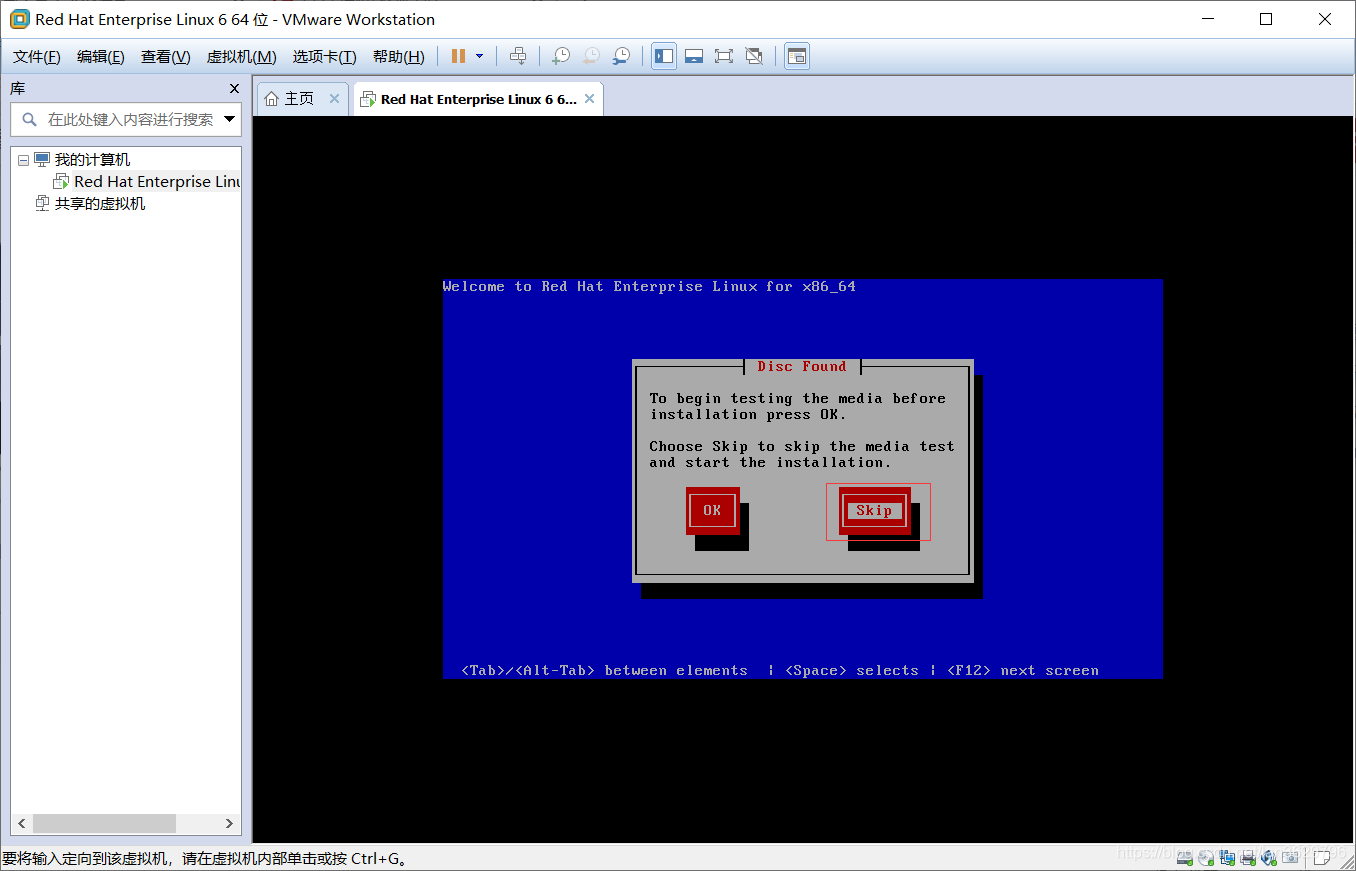Click the message log status bar icon
Image resolution: width=1356 pixels, height=871 pixels.
(1322, 858)
